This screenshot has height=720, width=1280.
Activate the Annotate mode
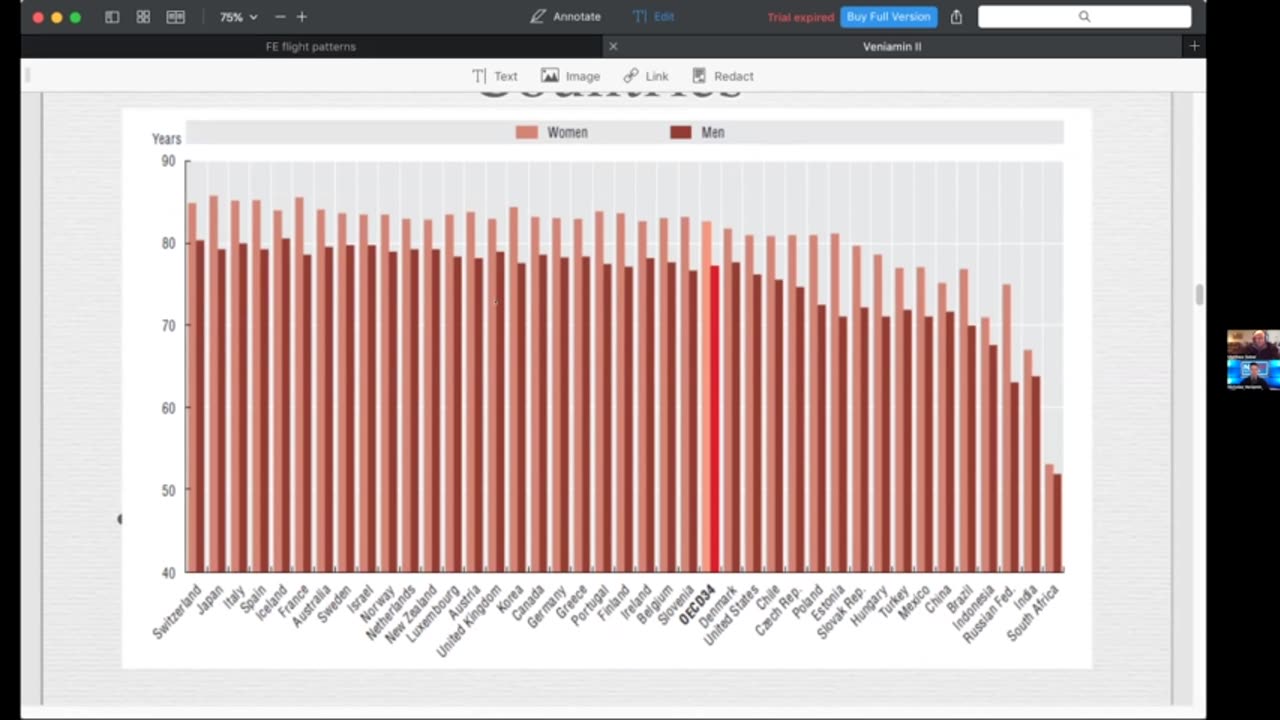coord(566,17)
